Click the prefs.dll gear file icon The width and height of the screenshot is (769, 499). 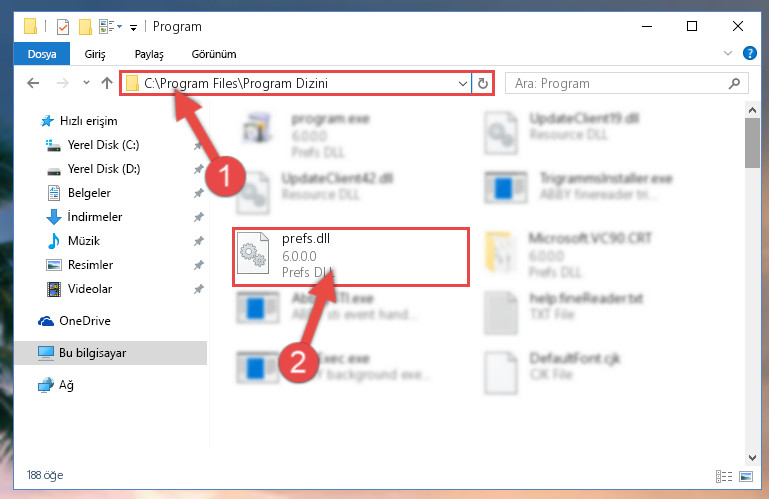click(x=253, y=254)
